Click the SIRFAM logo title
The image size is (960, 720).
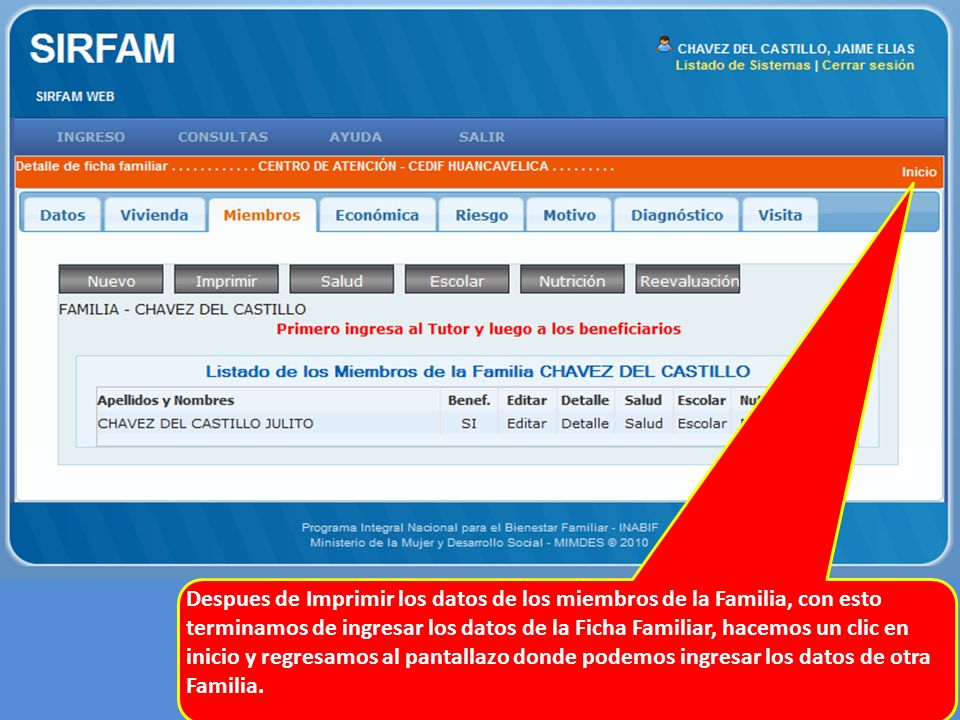[102, 49]
